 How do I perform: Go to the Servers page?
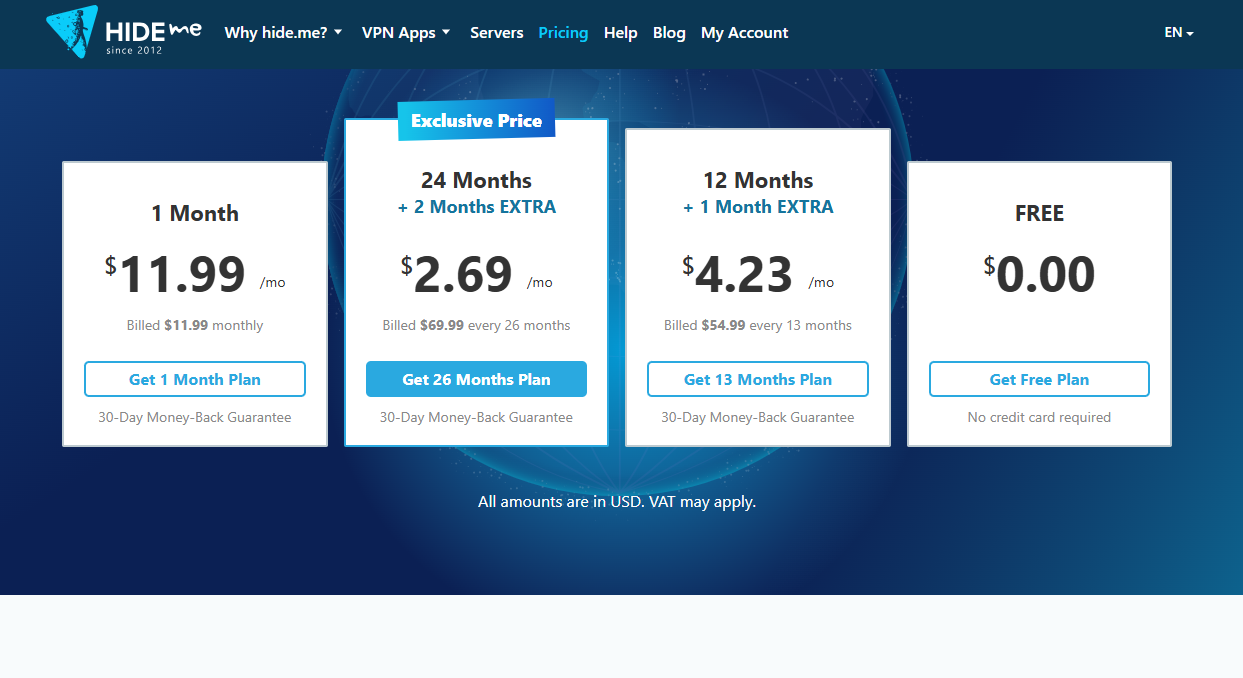(x=497, y=33)
